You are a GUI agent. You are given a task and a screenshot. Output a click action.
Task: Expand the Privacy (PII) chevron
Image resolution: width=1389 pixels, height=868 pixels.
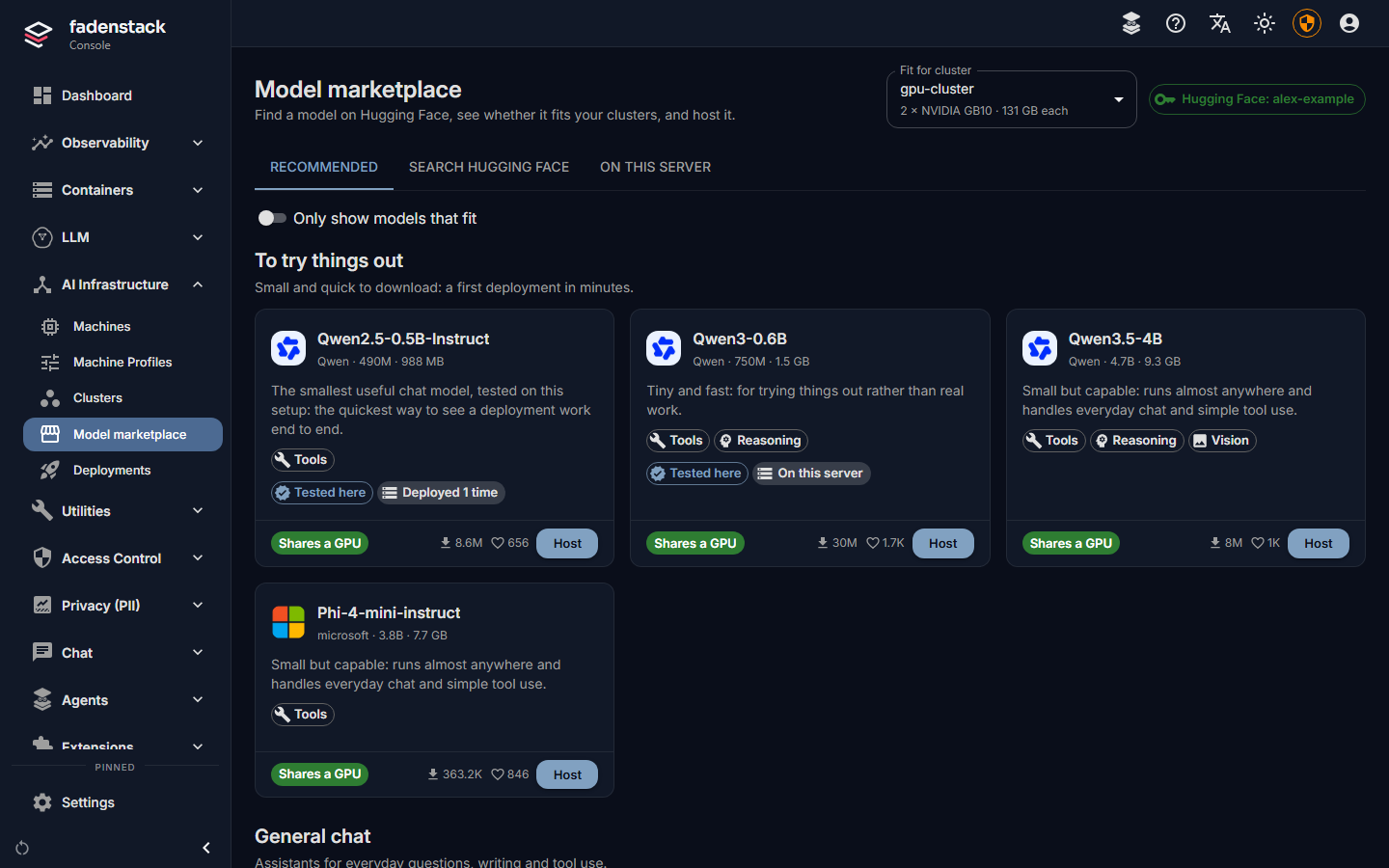click(198, 606)
